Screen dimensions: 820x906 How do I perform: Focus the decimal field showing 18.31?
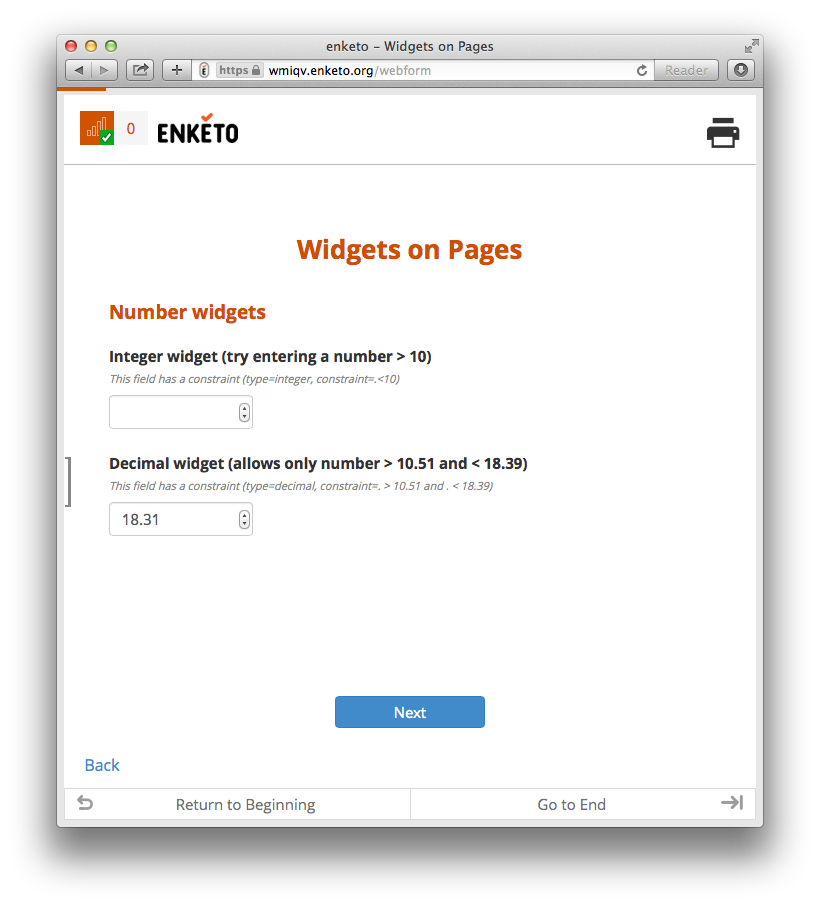[x=181, y=519]
